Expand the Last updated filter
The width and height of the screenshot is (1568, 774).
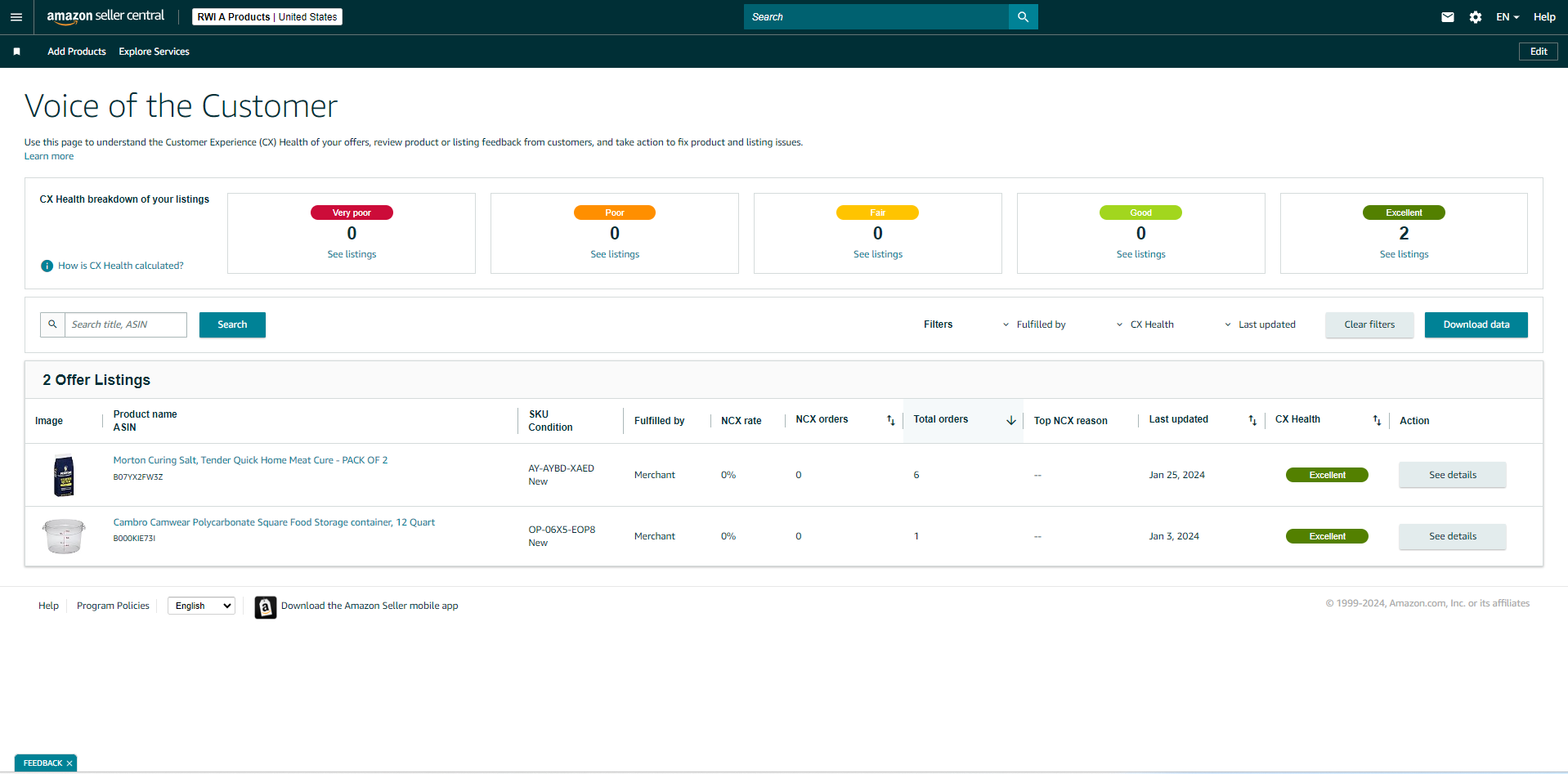(x=1260, y=324)
